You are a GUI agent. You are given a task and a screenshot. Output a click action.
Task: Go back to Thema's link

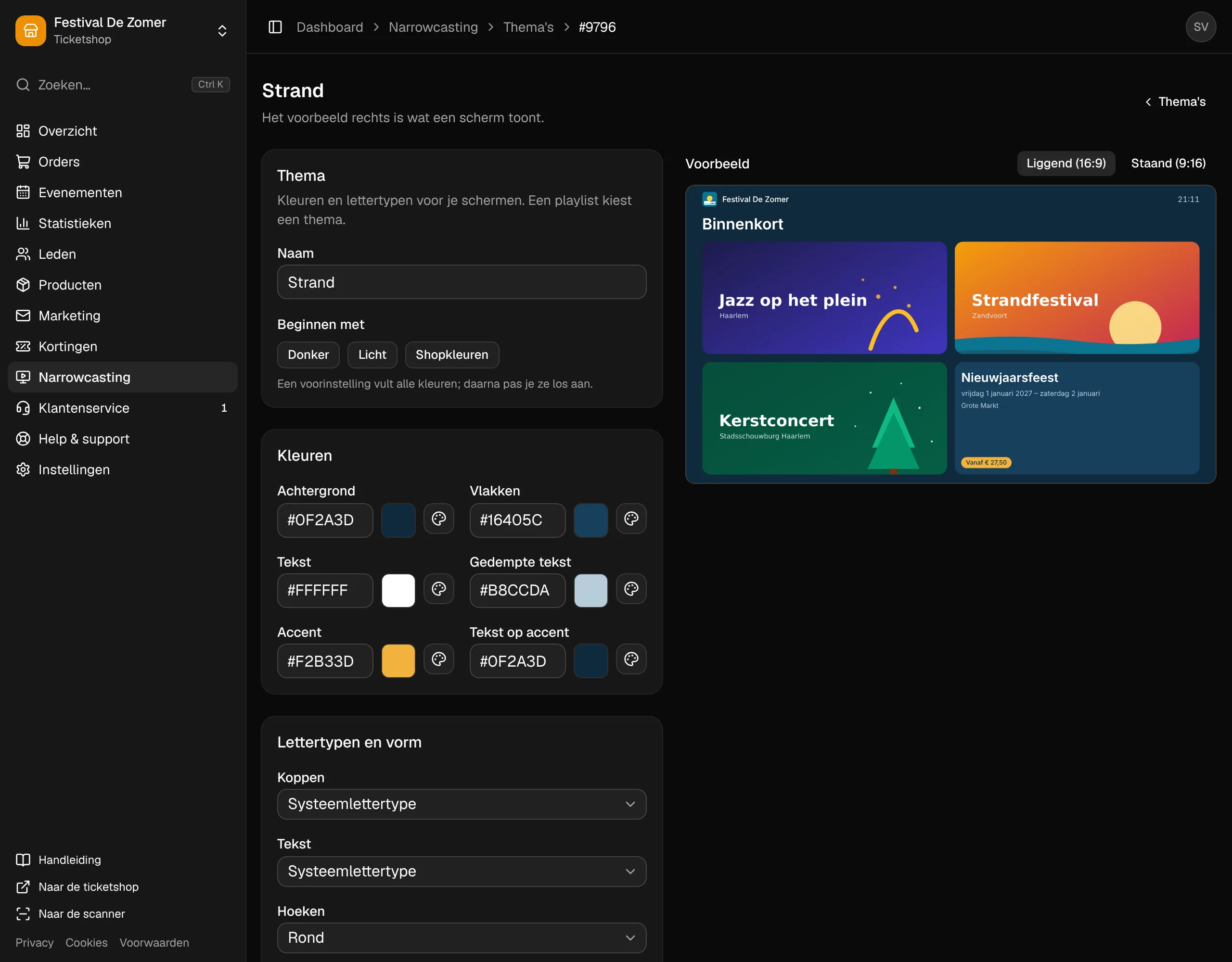[x=1175, y=101]
